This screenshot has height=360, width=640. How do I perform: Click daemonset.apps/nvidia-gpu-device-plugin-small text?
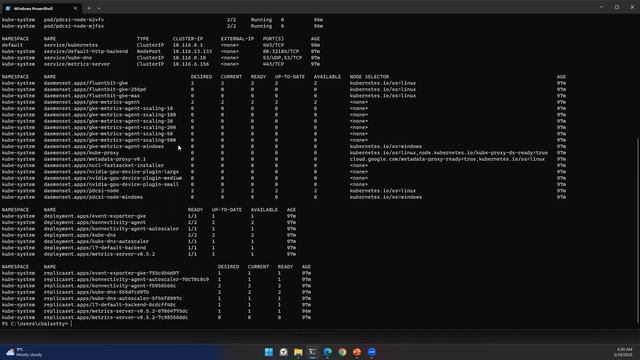pos(111,184)
